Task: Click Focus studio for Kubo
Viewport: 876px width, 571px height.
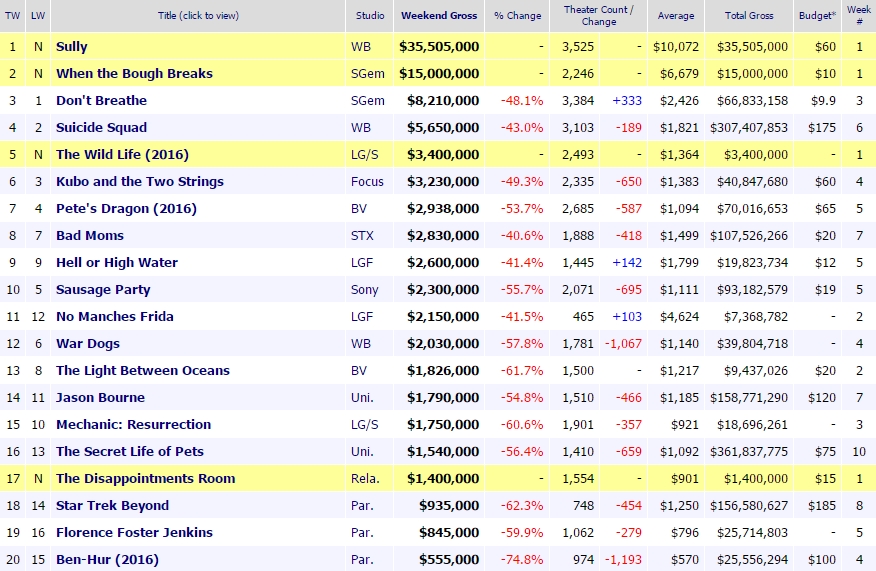Action: pyautogui.click(x=367, y=182)
